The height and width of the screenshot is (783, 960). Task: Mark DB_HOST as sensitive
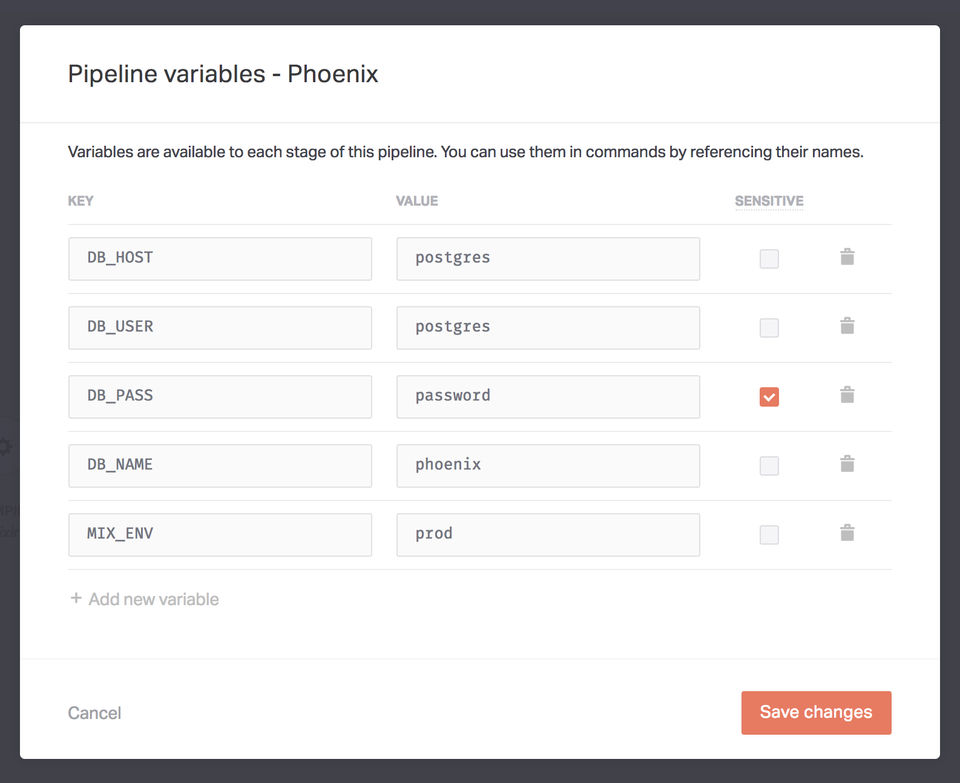pos(769,259)
